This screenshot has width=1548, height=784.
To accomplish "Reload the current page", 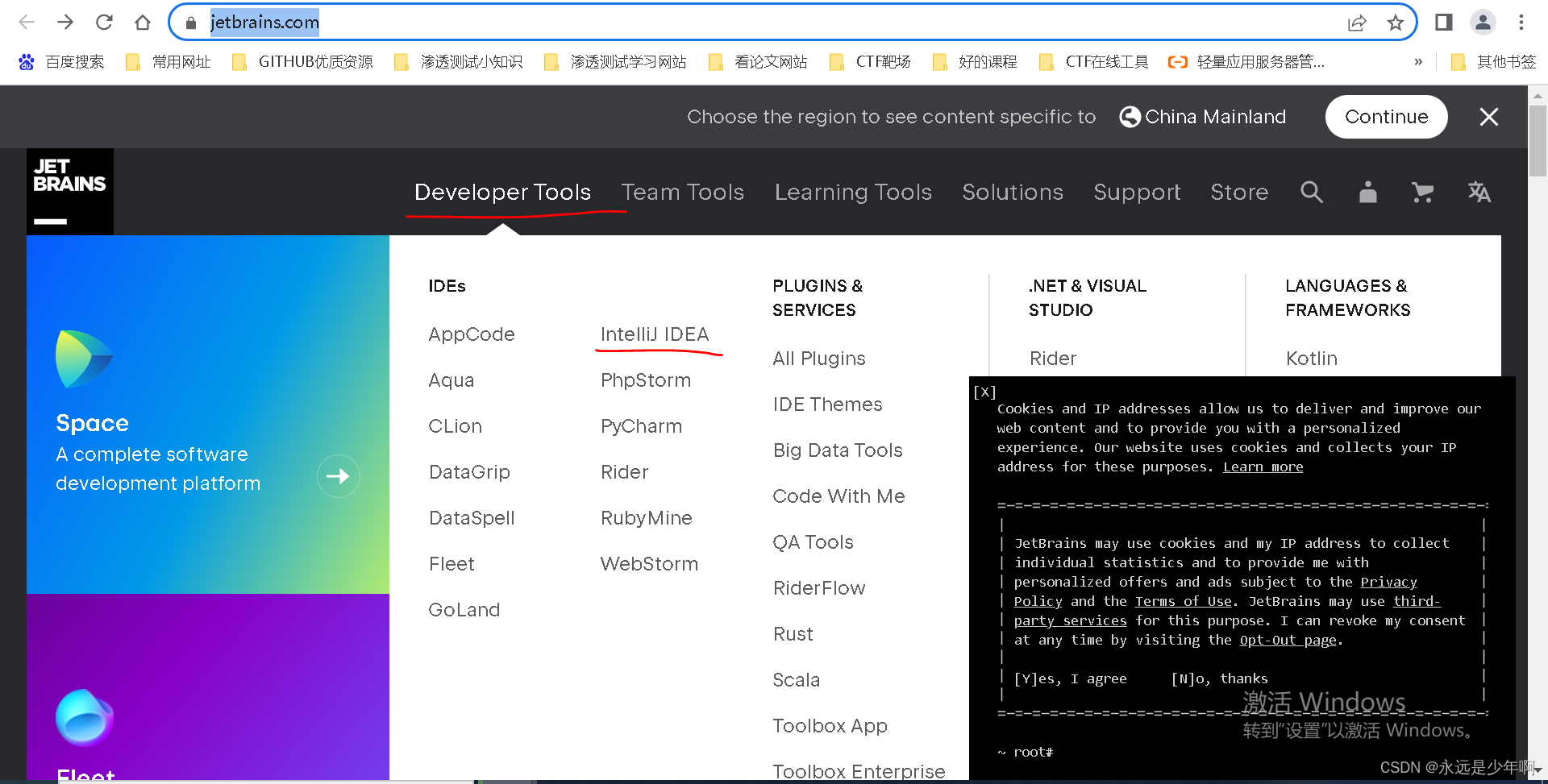I will coord(104,23).
